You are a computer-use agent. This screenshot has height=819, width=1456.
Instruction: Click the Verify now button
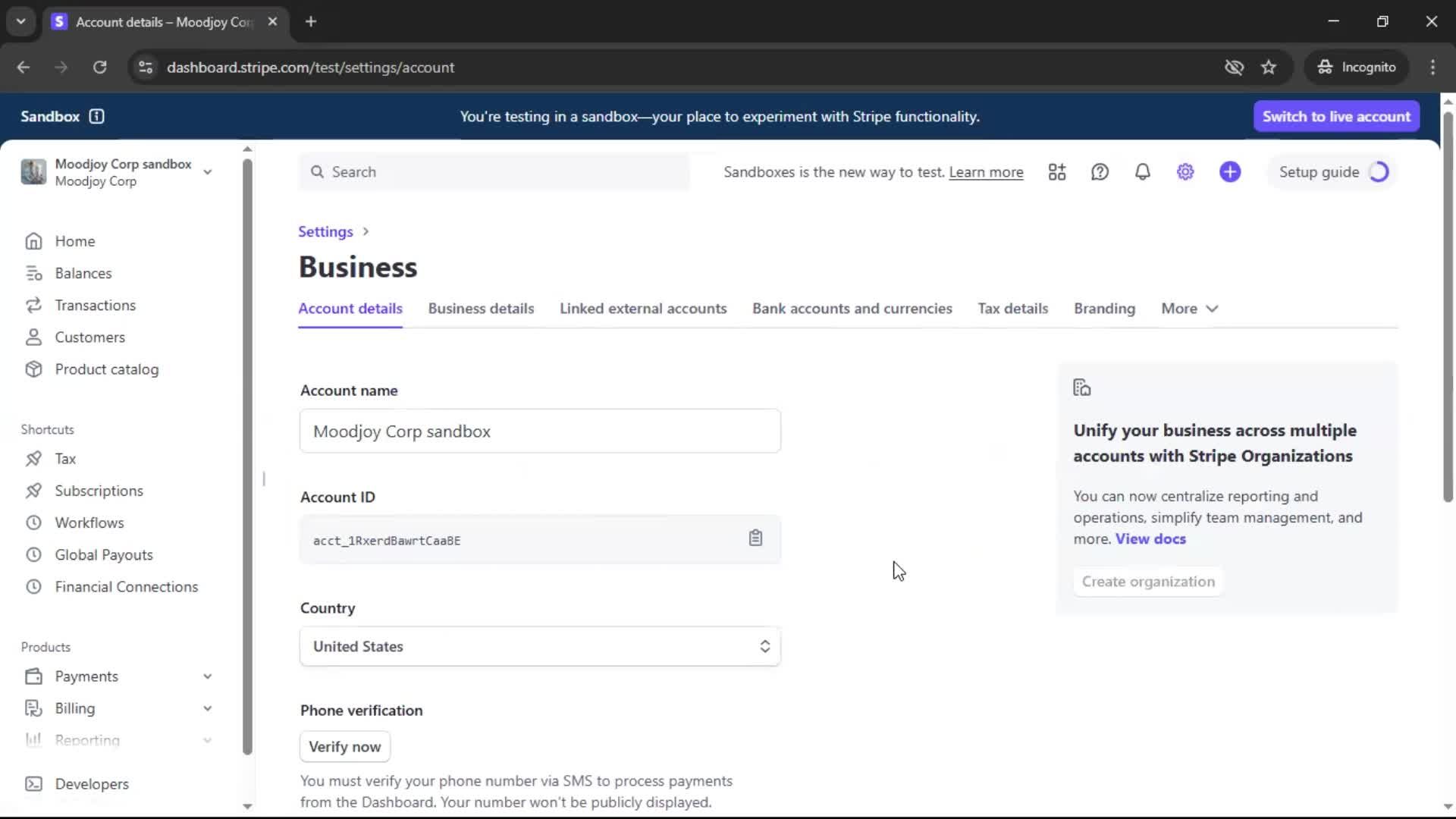tap(345, 746)
